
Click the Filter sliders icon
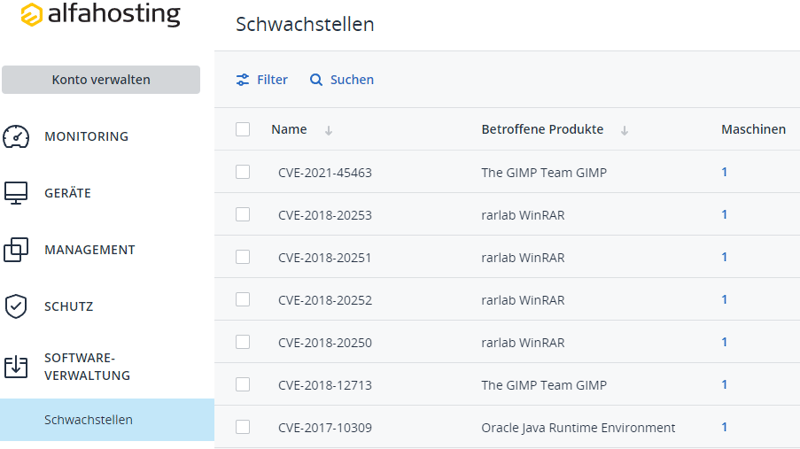pos(243,80)
